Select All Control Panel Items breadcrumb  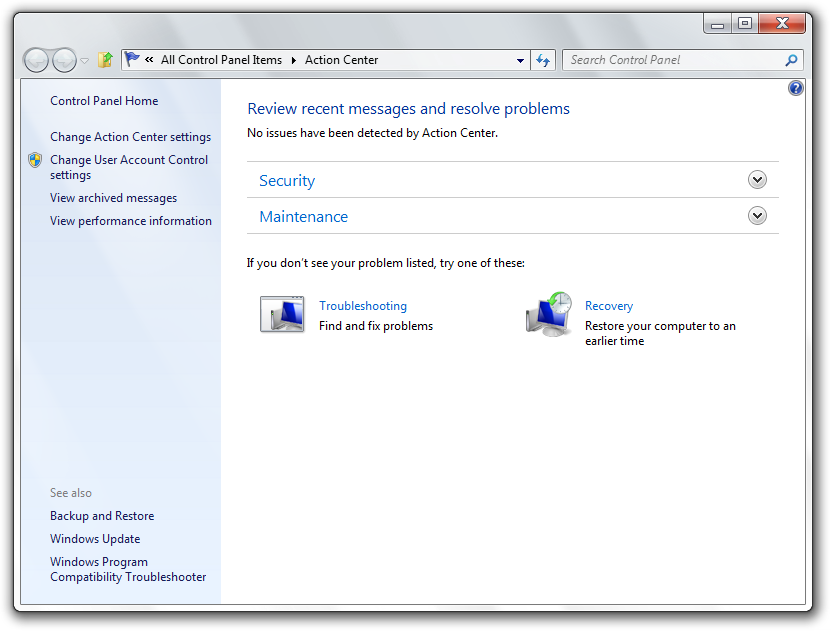coord(221,60)
